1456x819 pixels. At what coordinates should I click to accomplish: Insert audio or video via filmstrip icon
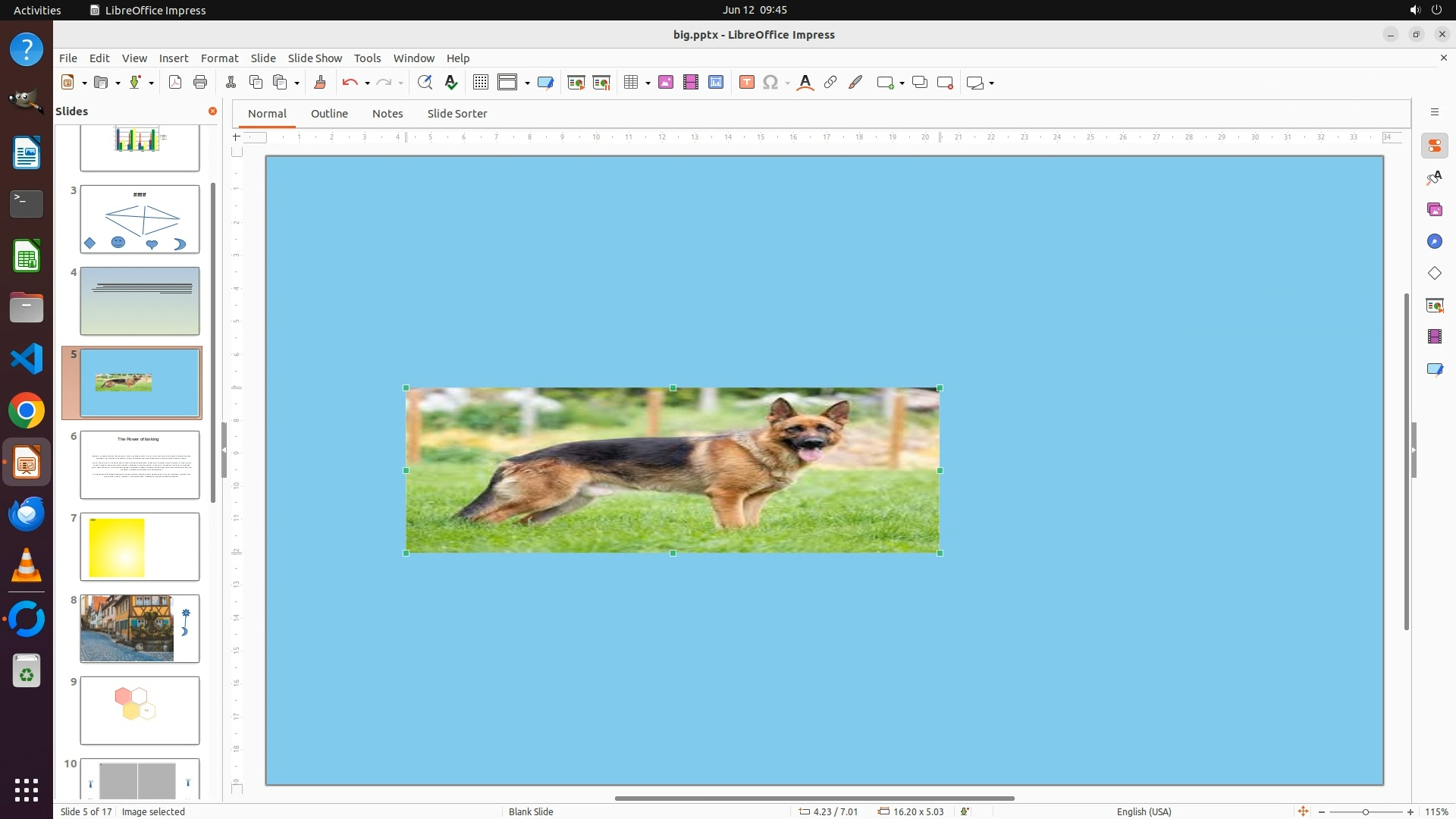691,83
